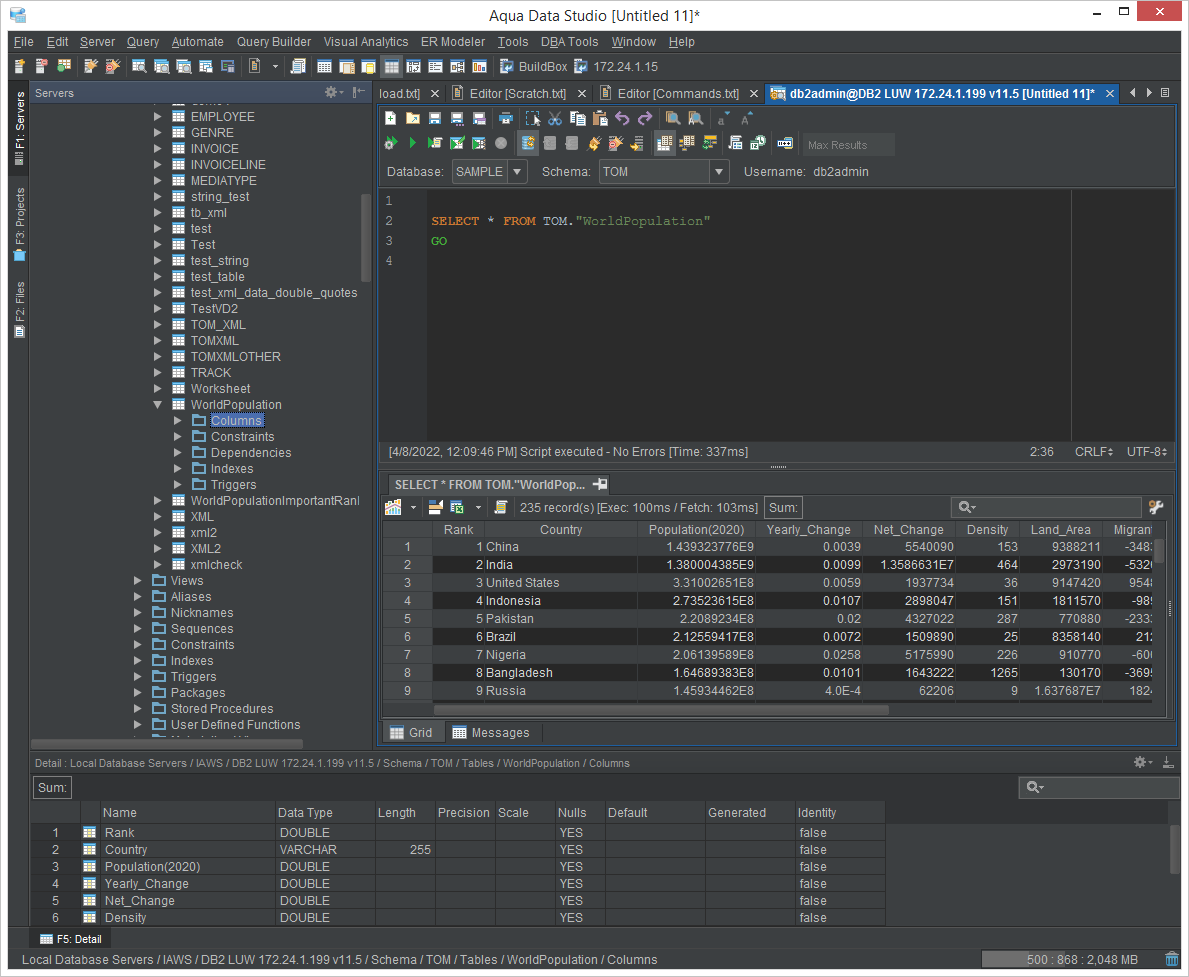Click the Sum button in Detail panel

[52, 787]
